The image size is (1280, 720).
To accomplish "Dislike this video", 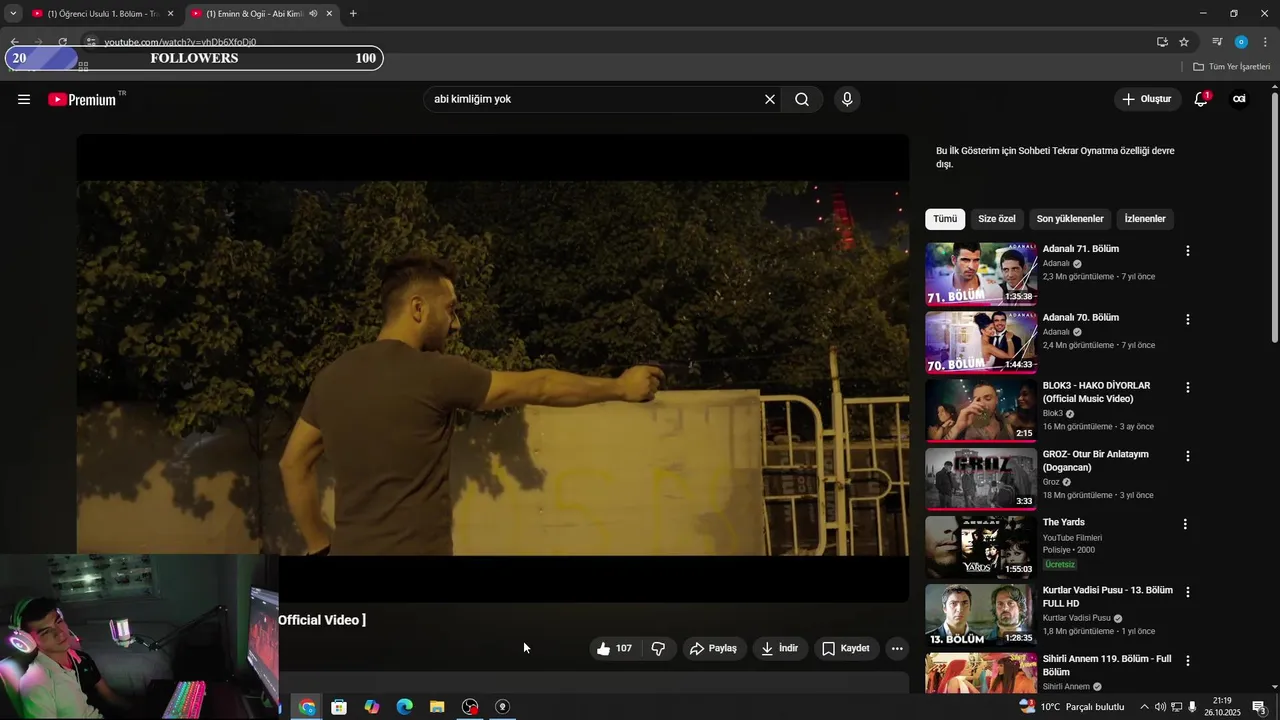I will pos(658,648).
